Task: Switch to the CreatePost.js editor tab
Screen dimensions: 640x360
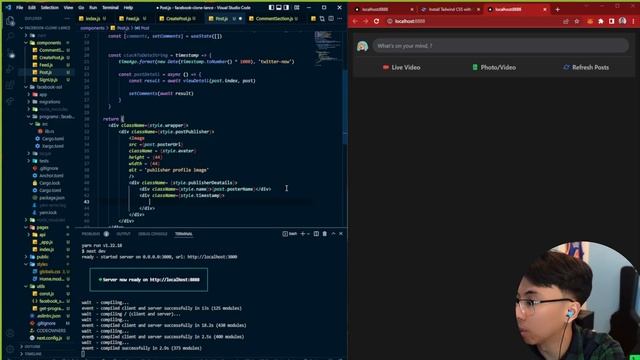Action: 178,19
